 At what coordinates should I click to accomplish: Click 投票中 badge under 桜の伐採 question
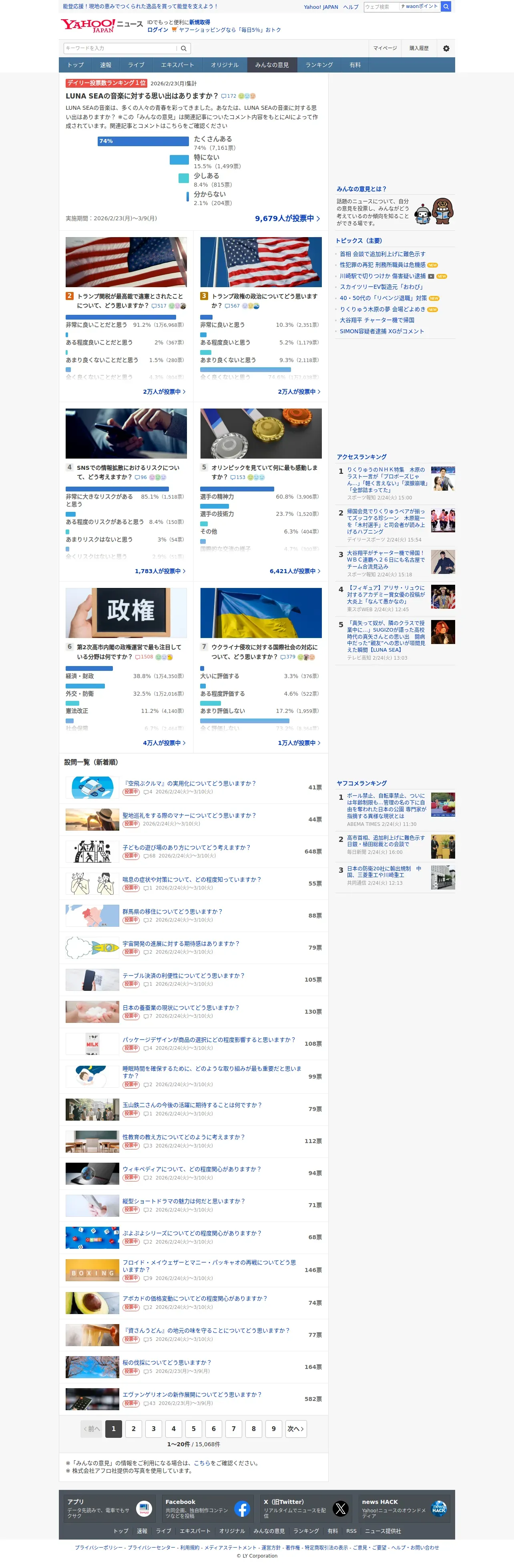[131, 1371]
